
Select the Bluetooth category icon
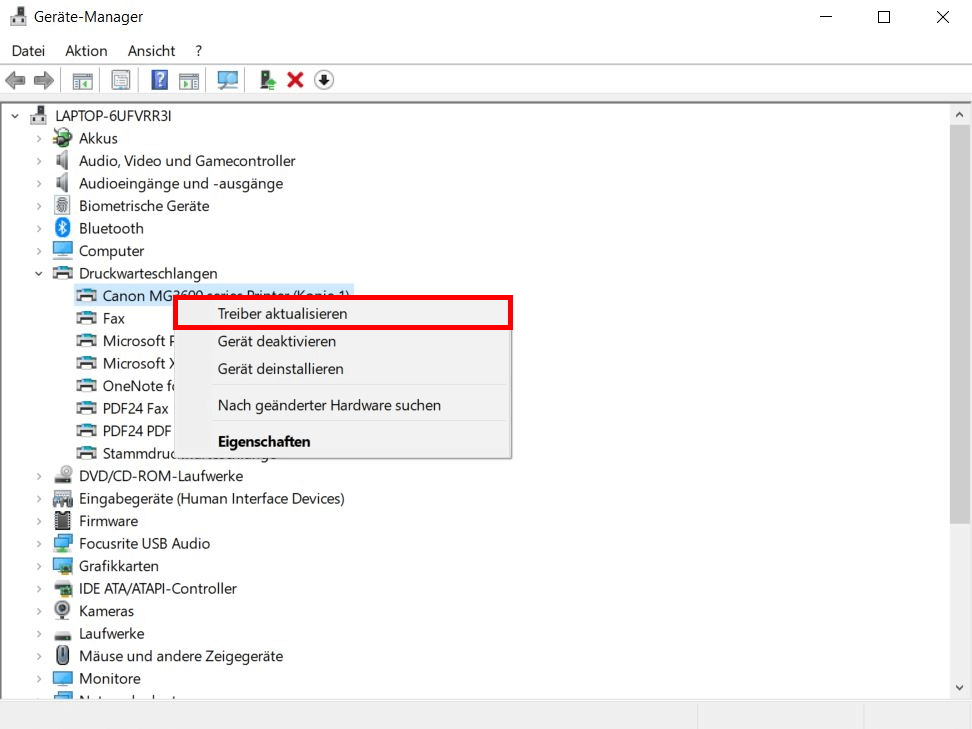point(62,228)
